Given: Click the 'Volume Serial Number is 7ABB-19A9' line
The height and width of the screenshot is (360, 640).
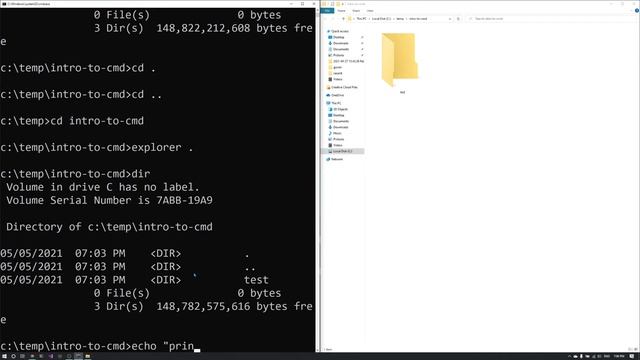Looking at the screenshot, I should click(x=109, y=200).
